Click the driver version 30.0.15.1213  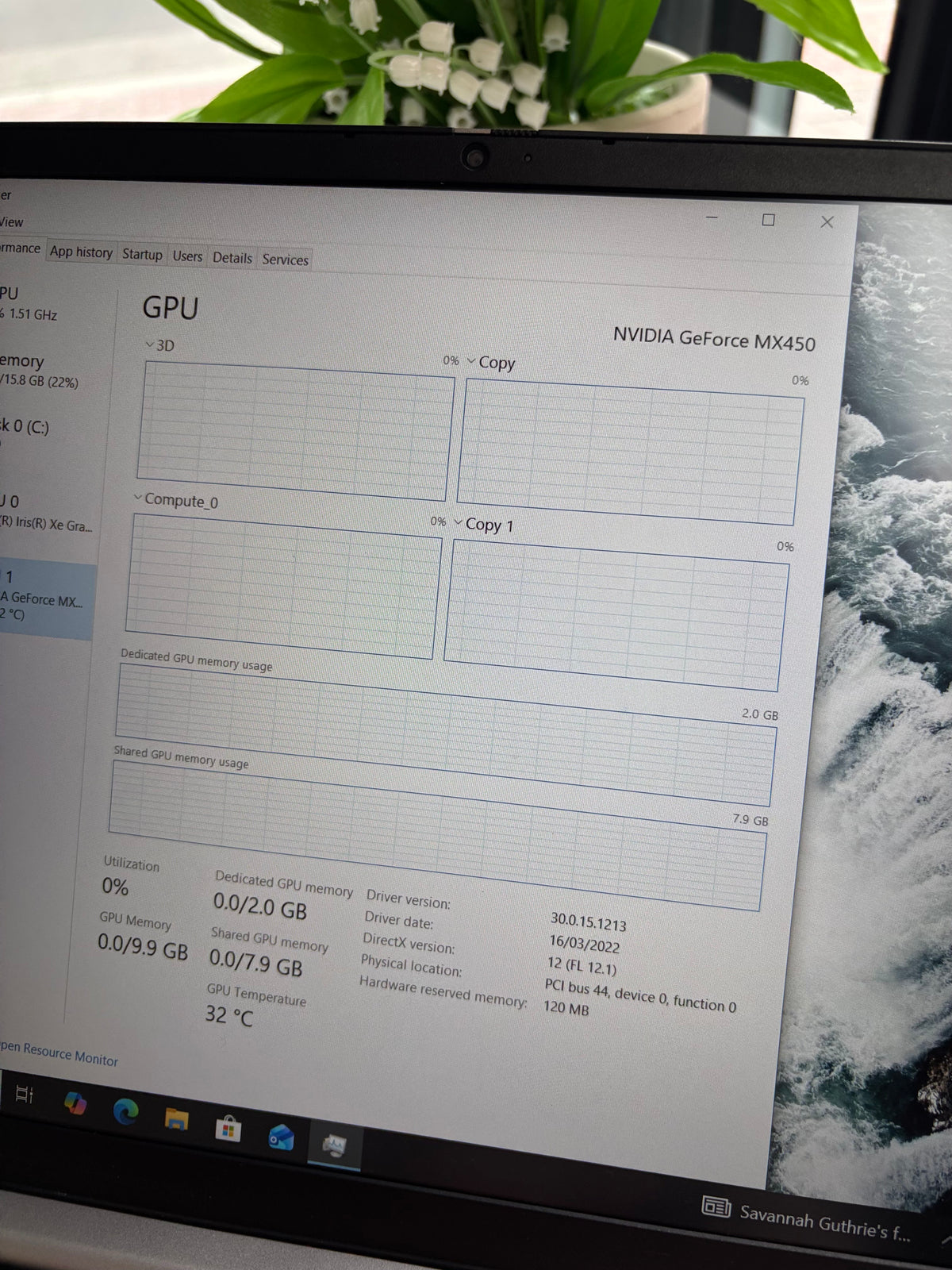[588, 922]
